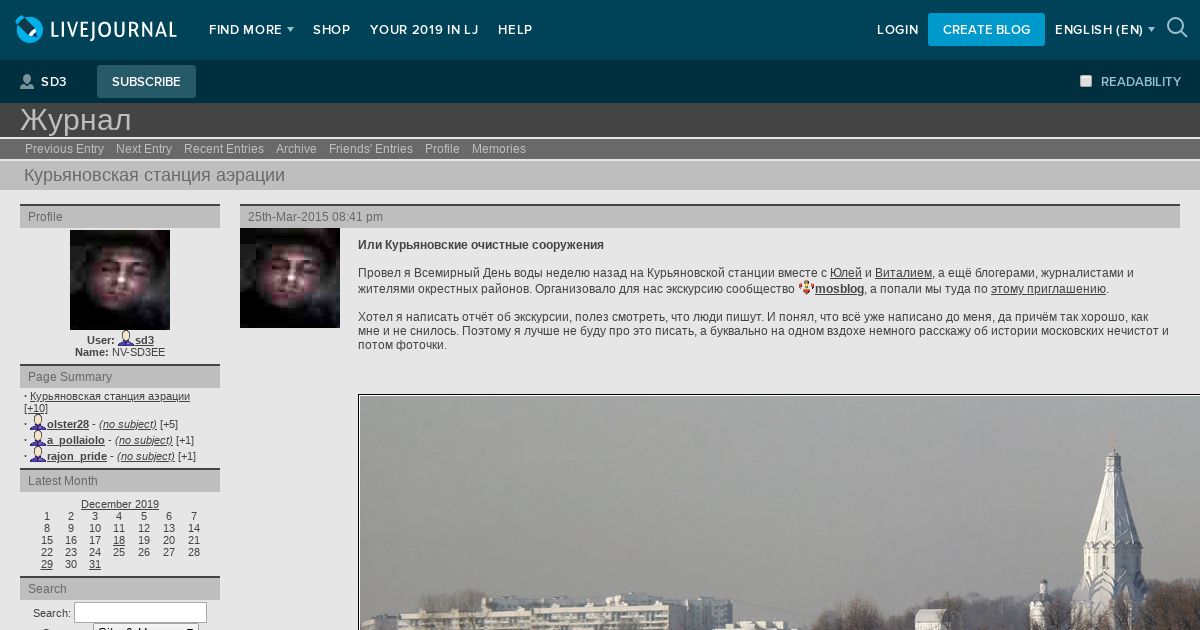Image resolution: width=1200 pixels, height=630 pixels.
Task: Click user icon next to a_pollaiolo
Action: tap(38, 439)
